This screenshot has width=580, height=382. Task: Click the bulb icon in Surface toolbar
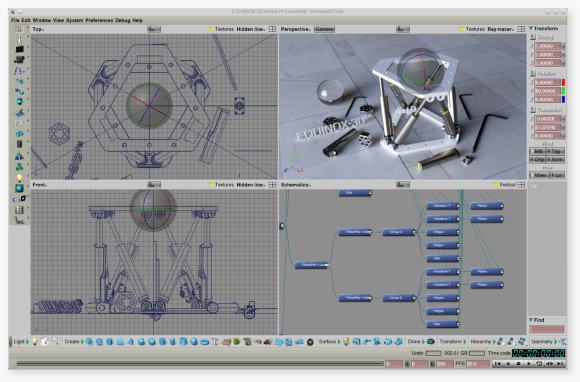(x=346, y=341)
